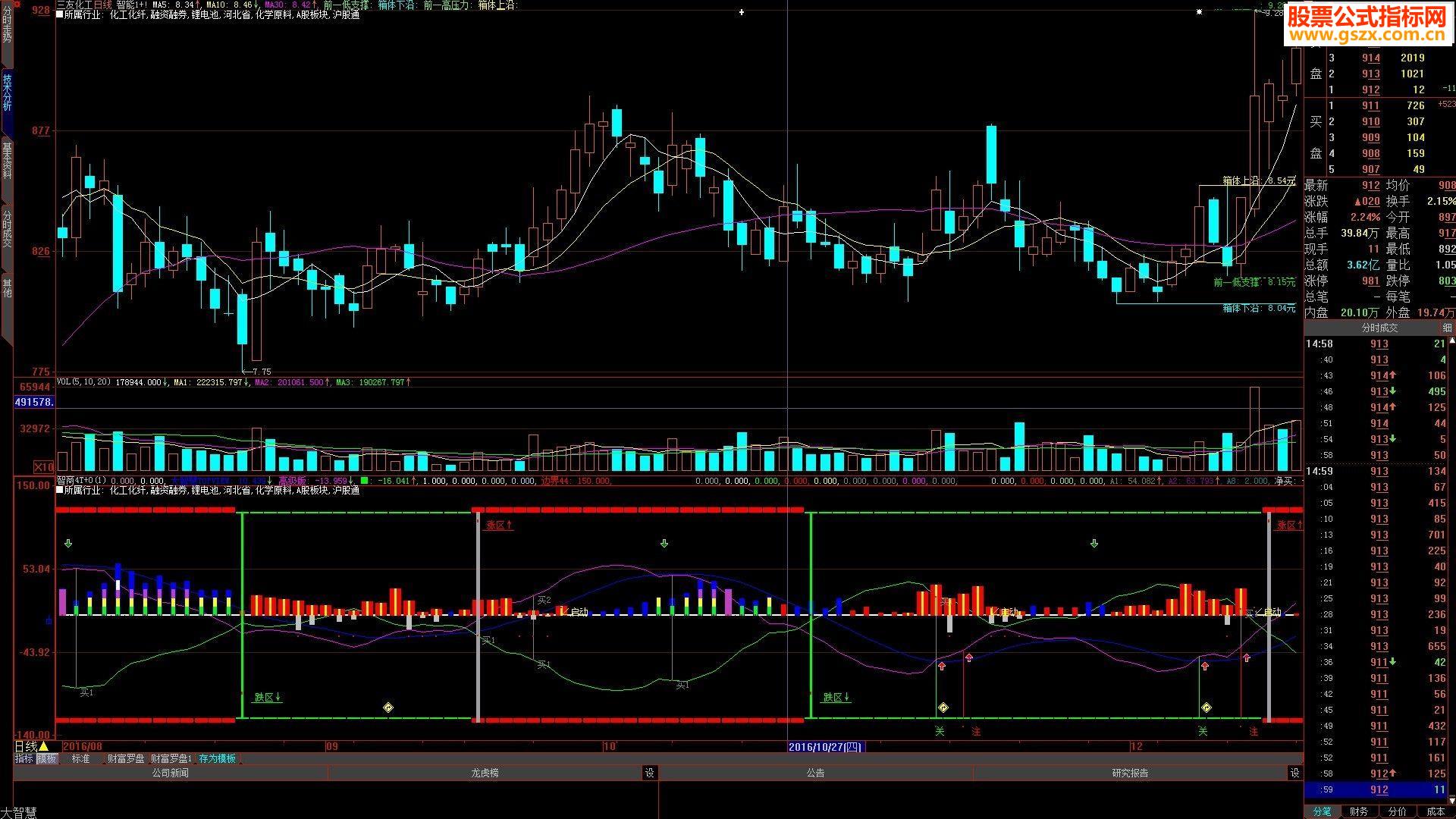Click the 491578 volume value box
This screenshot has width=1456, height=819.
click(x=34, y=402)
